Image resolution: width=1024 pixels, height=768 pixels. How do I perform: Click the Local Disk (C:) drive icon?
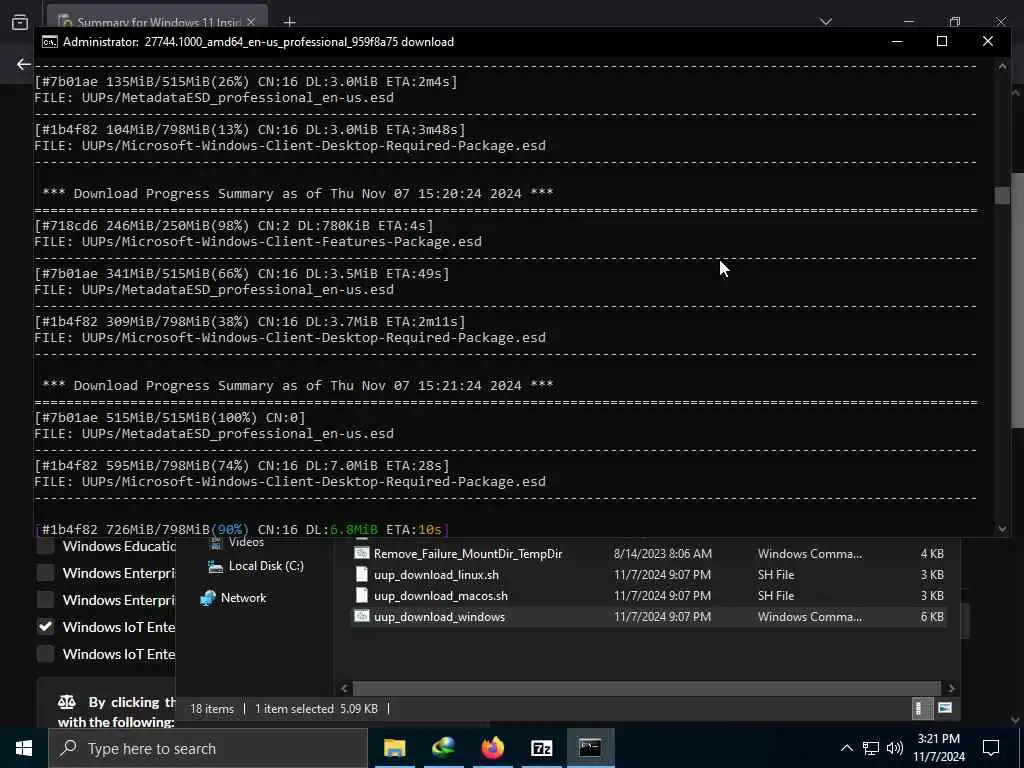coord(216,566)
